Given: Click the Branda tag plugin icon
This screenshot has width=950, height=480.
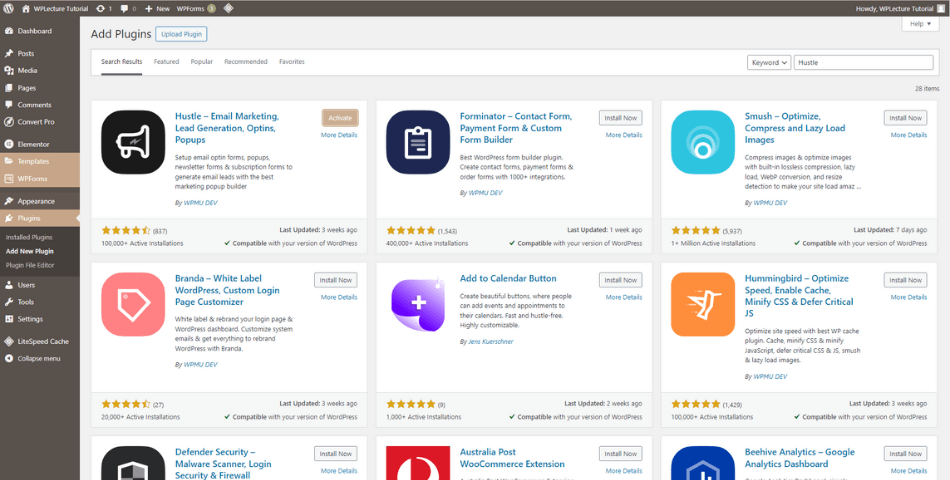Looking at the screenshot, I should 133,304.
